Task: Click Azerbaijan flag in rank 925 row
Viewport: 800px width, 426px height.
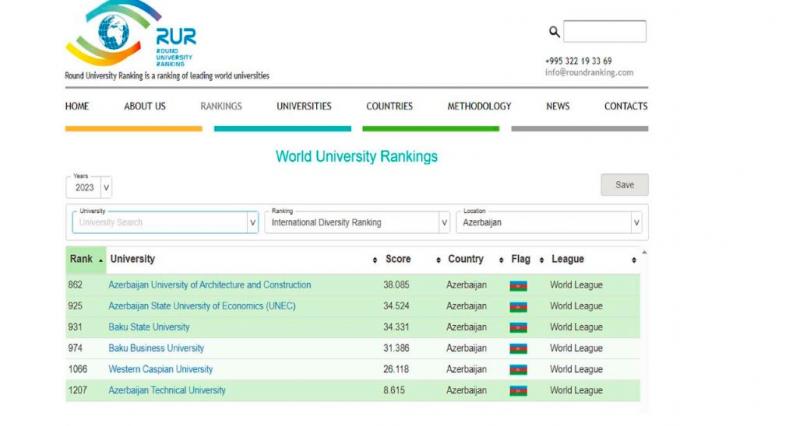Action: [518, 307]
